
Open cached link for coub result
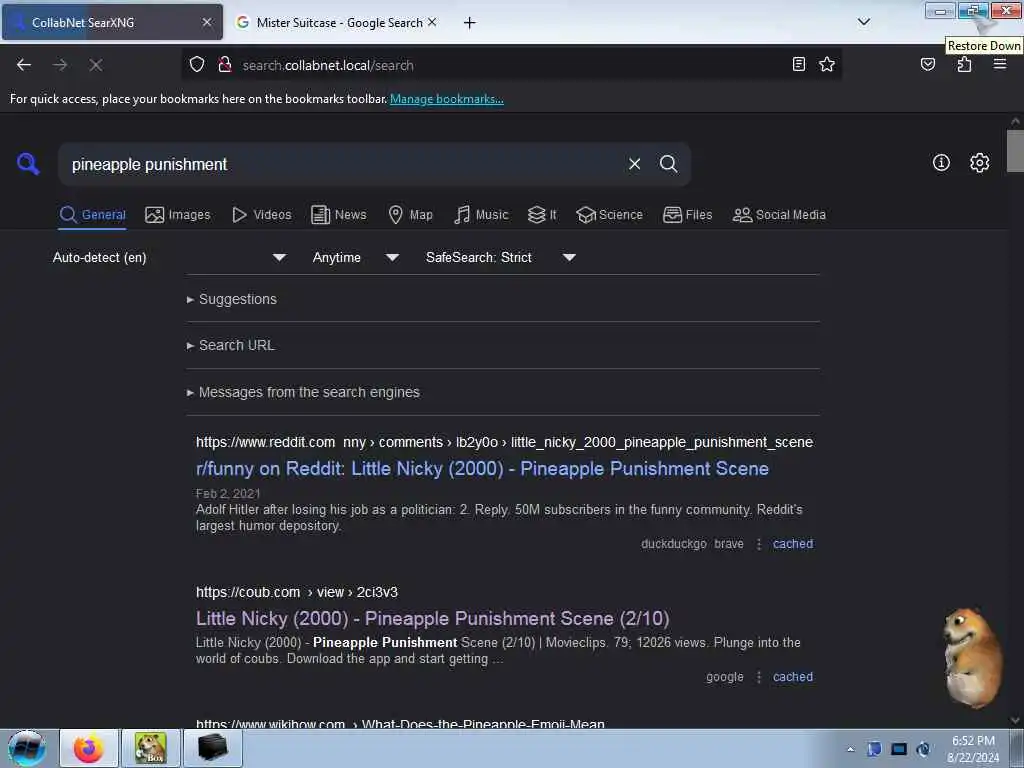click(793, 677)
